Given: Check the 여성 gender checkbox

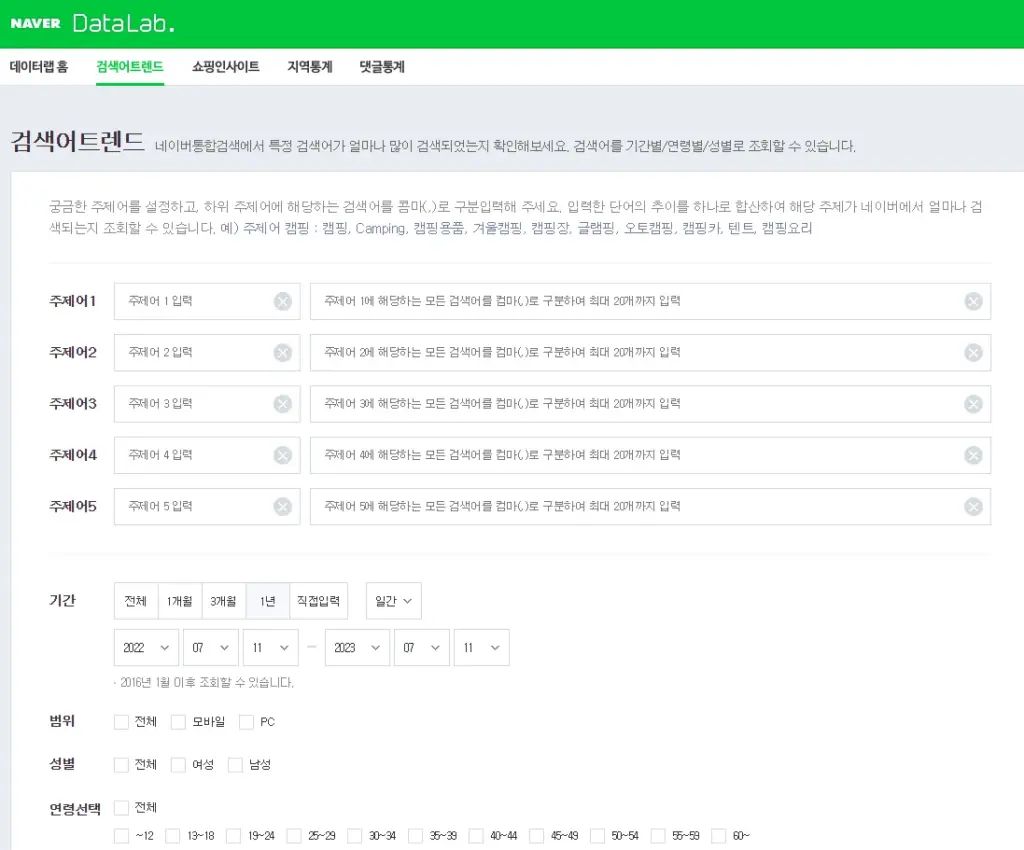Looking at the screenshot, I should point(178,765).
